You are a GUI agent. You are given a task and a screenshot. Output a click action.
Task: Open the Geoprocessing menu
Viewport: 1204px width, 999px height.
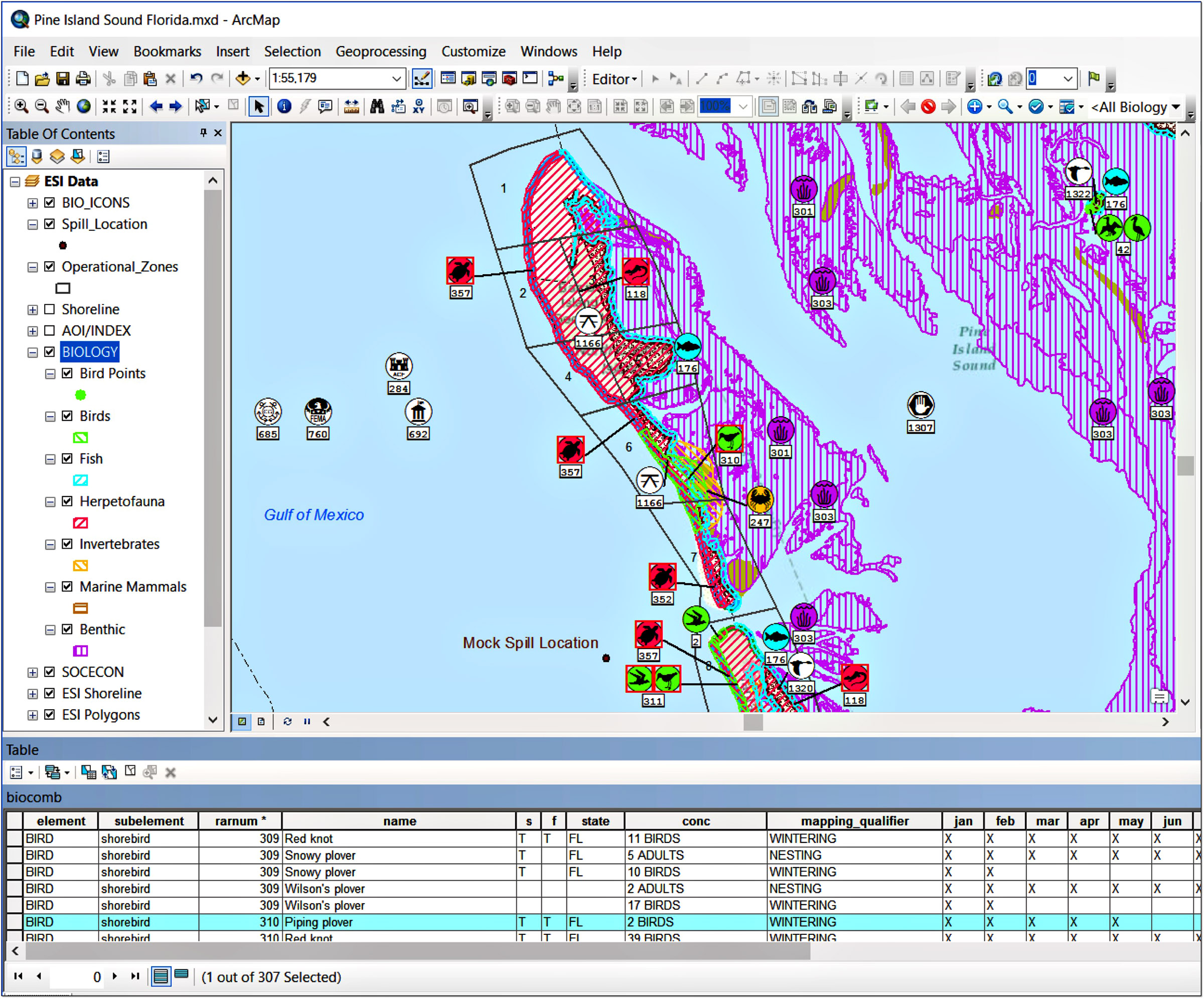click(x=381, y=52)
